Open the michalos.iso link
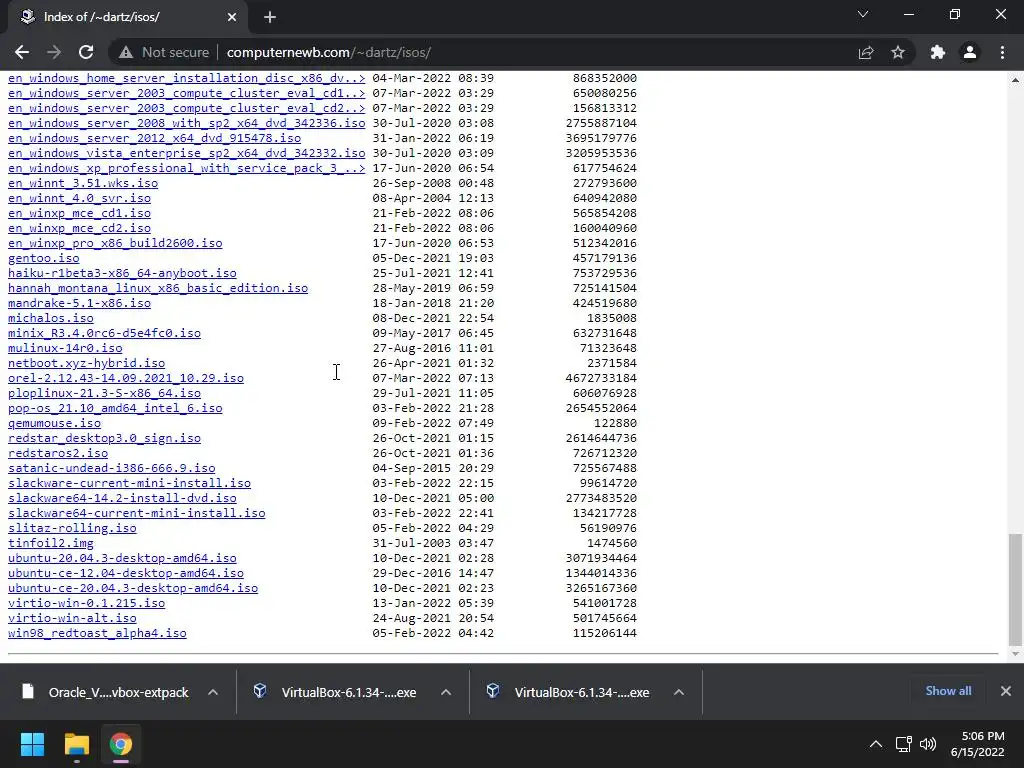The width and height of the screenshot is (1024, 768). pos(51,318)
